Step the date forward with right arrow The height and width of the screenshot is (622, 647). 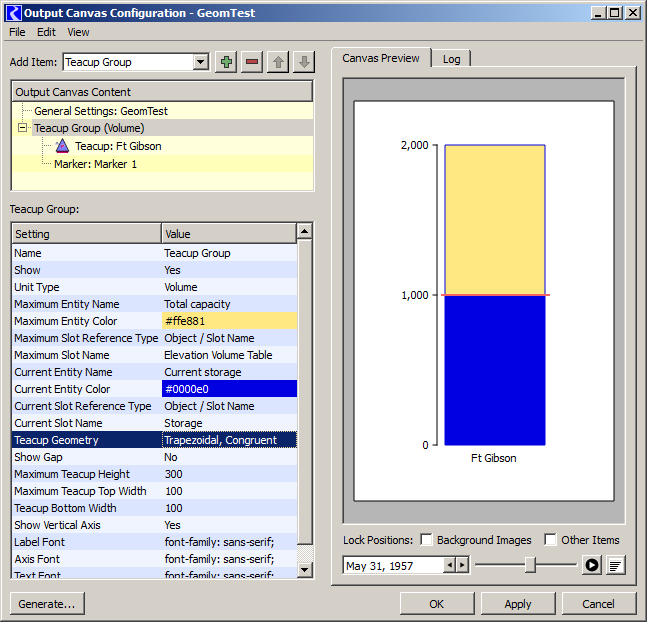[462, 565]
